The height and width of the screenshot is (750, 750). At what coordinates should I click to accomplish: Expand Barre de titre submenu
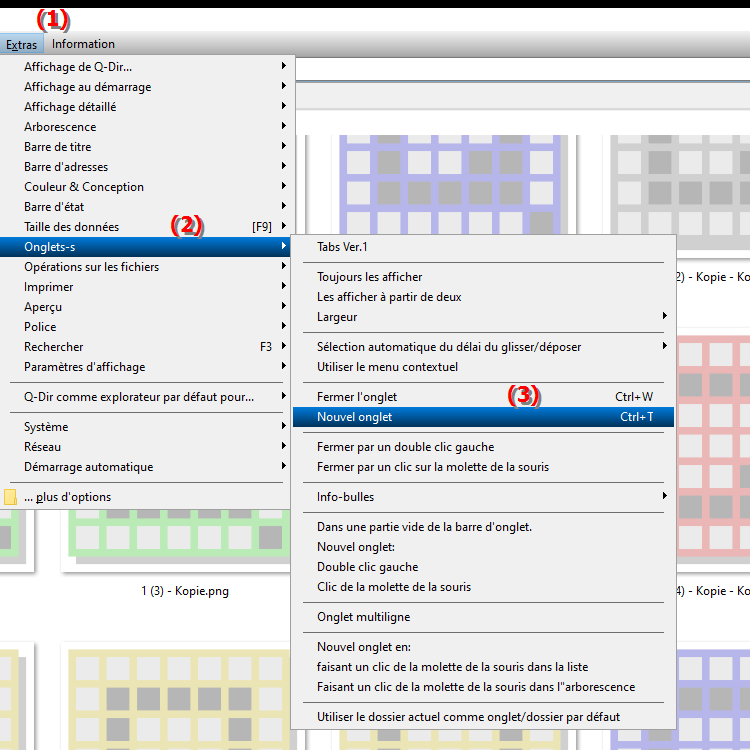pos(147,147)
